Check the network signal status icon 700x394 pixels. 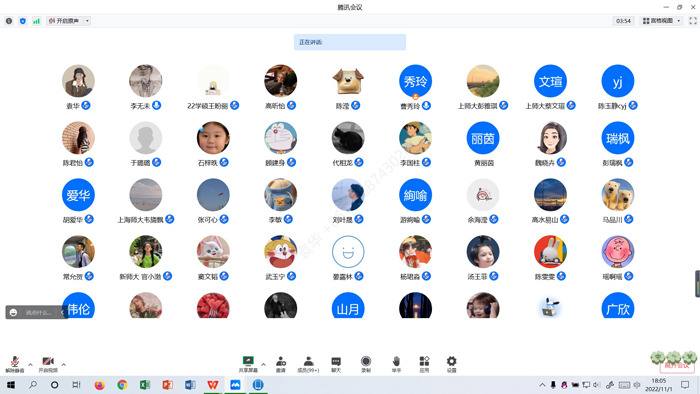[x=36, y=21]
